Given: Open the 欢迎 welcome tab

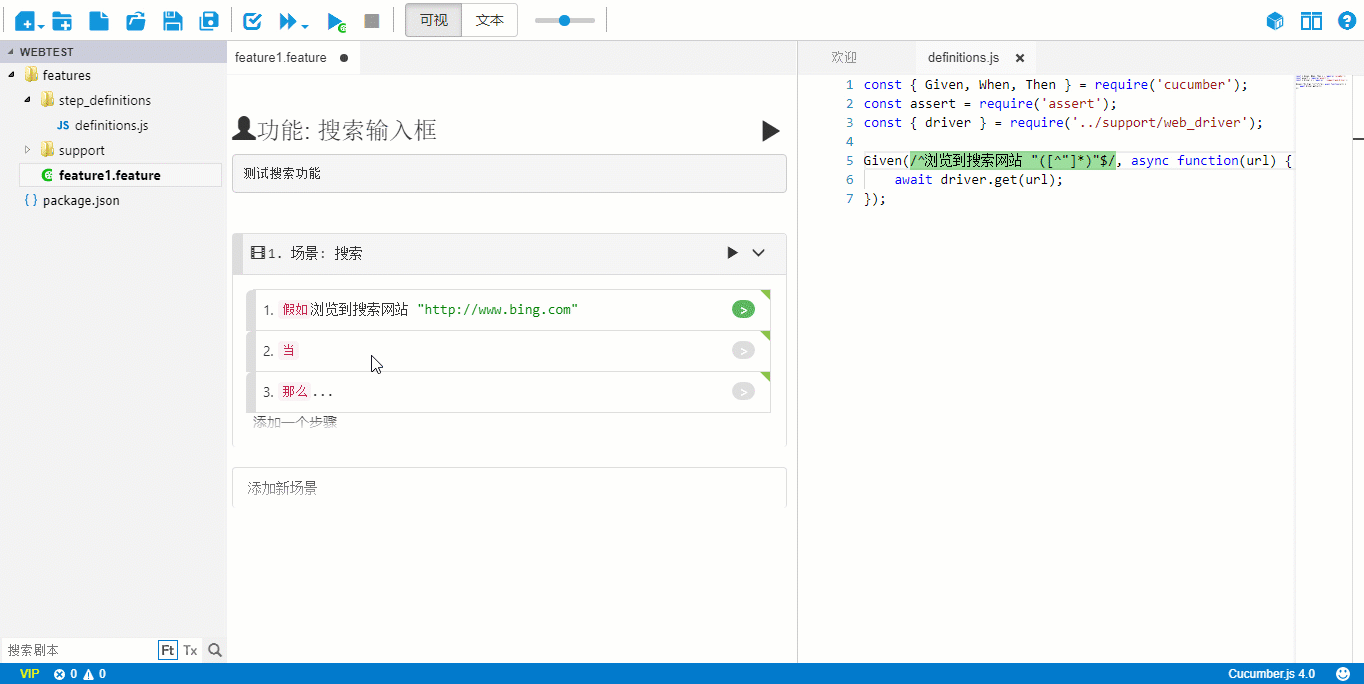Looking at the screenshot, I should pos(844,58).
